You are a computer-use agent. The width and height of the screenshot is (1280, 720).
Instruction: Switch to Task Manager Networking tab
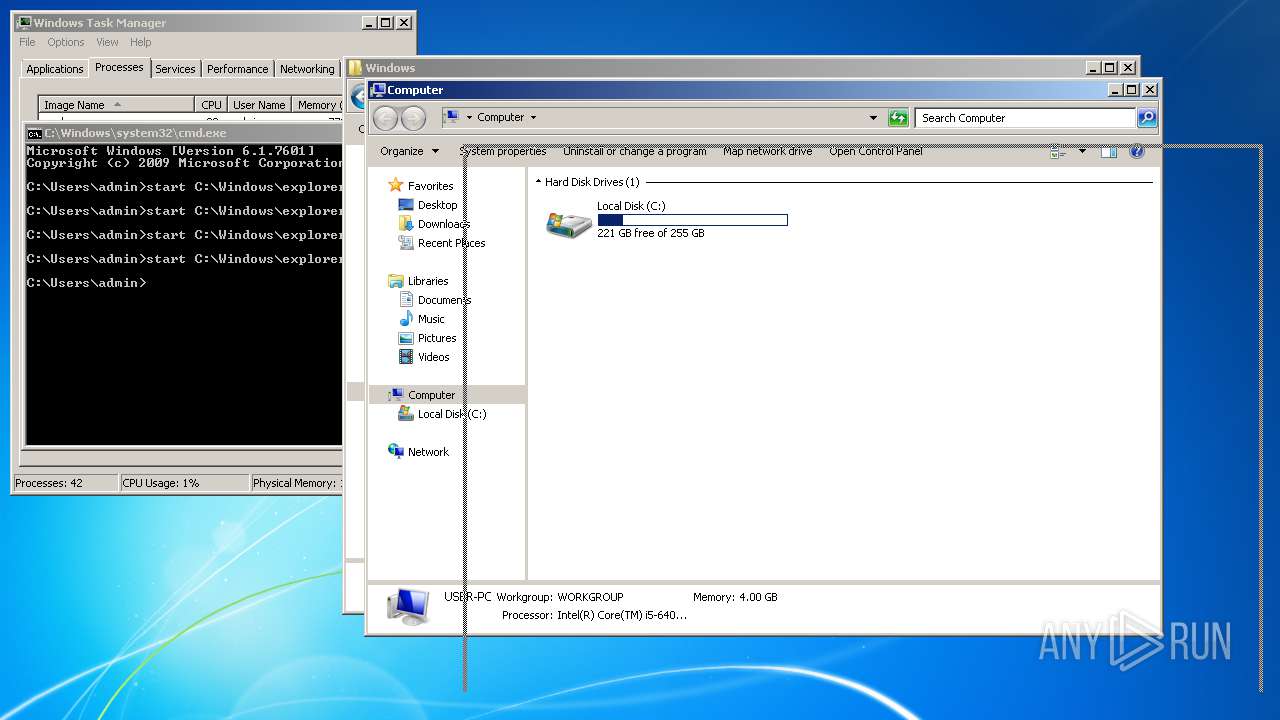[x=307, y=69]
